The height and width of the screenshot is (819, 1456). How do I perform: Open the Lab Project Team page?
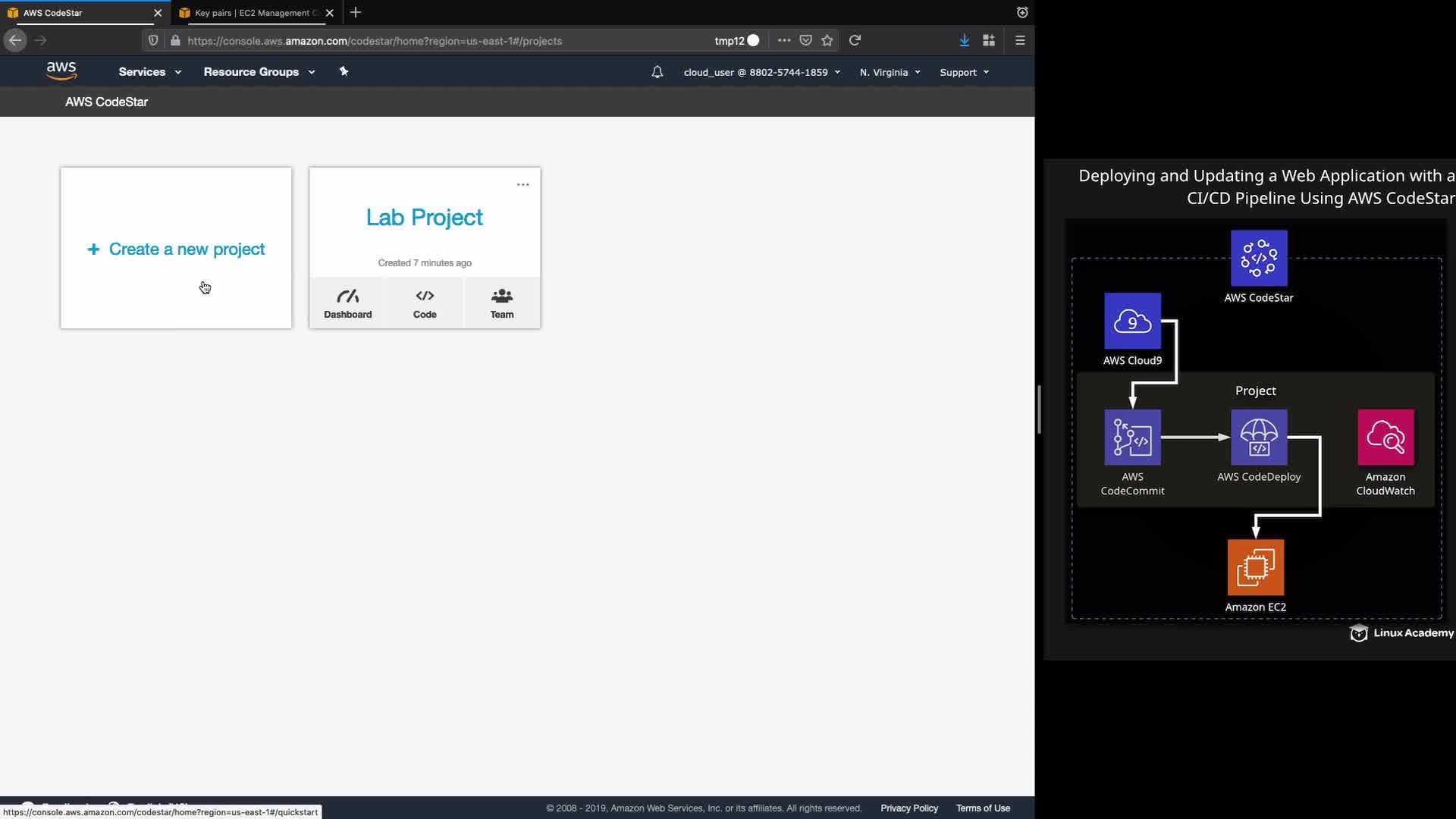(501, 303)
